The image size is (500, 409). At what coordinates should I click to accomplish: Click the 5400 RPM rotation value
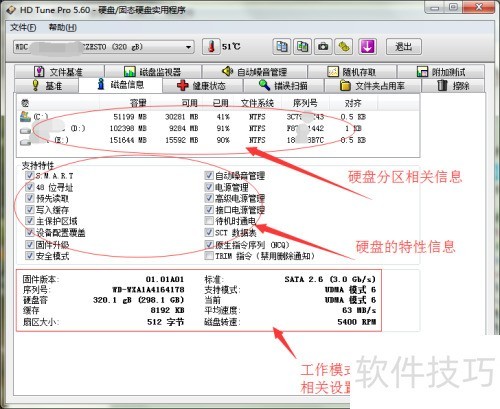click(357, 322)
